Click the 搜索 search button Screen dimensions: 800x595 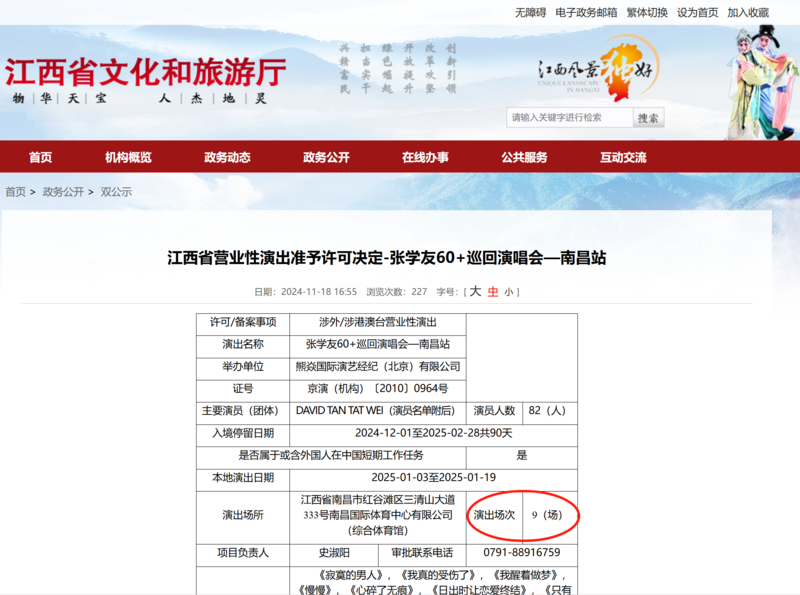648,118
